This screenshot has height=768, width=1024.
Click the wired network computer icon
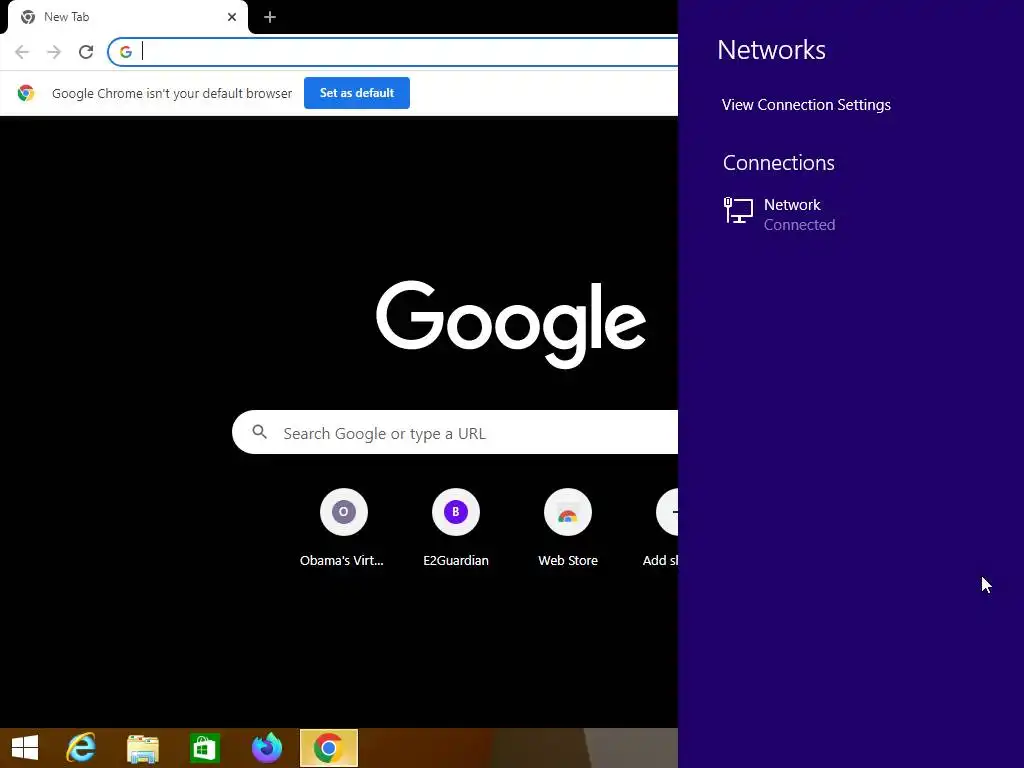(x=738, y=211)
